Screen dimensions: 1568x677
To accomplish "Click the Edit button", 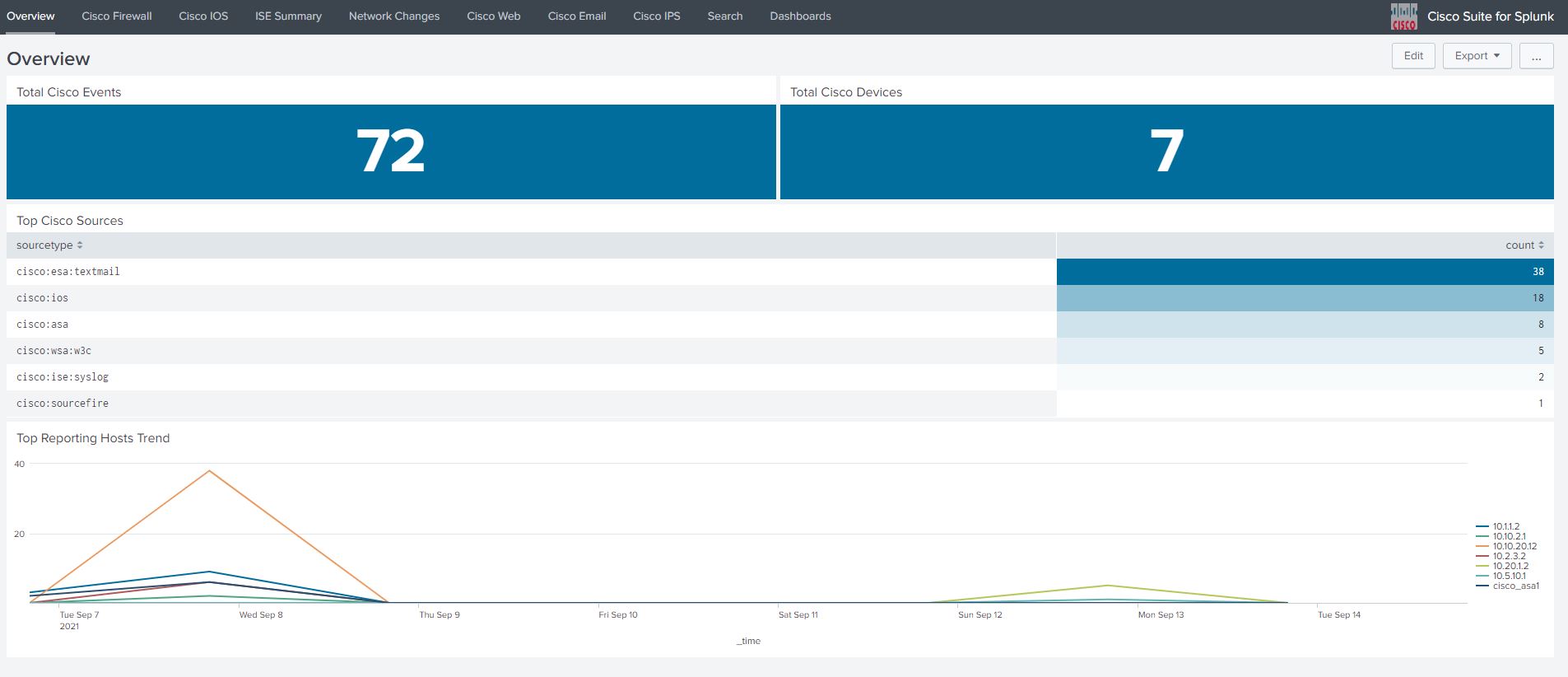I will pos(1413,56).
